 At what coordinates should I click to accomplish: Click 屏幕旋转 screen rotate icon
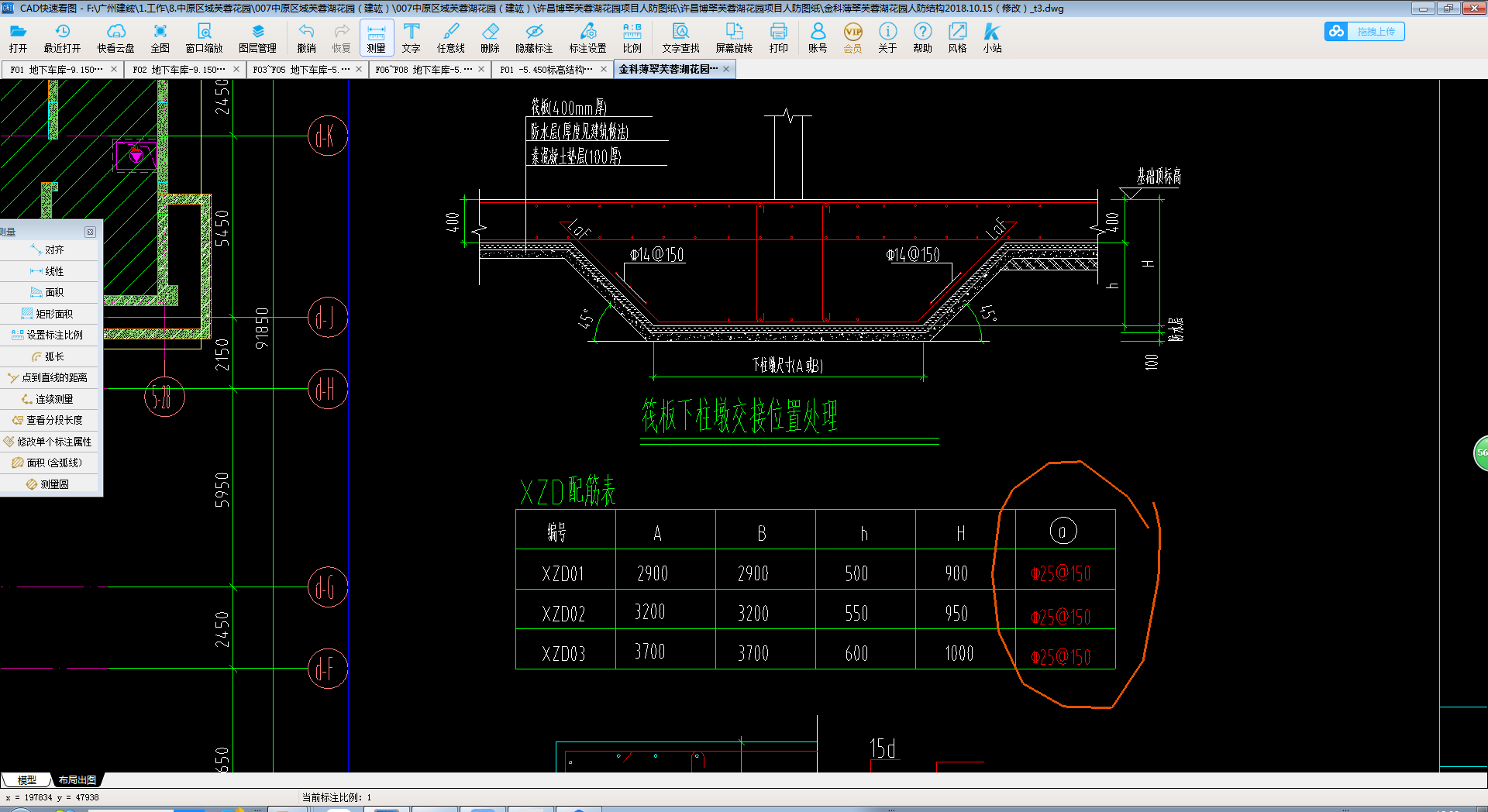734,38
